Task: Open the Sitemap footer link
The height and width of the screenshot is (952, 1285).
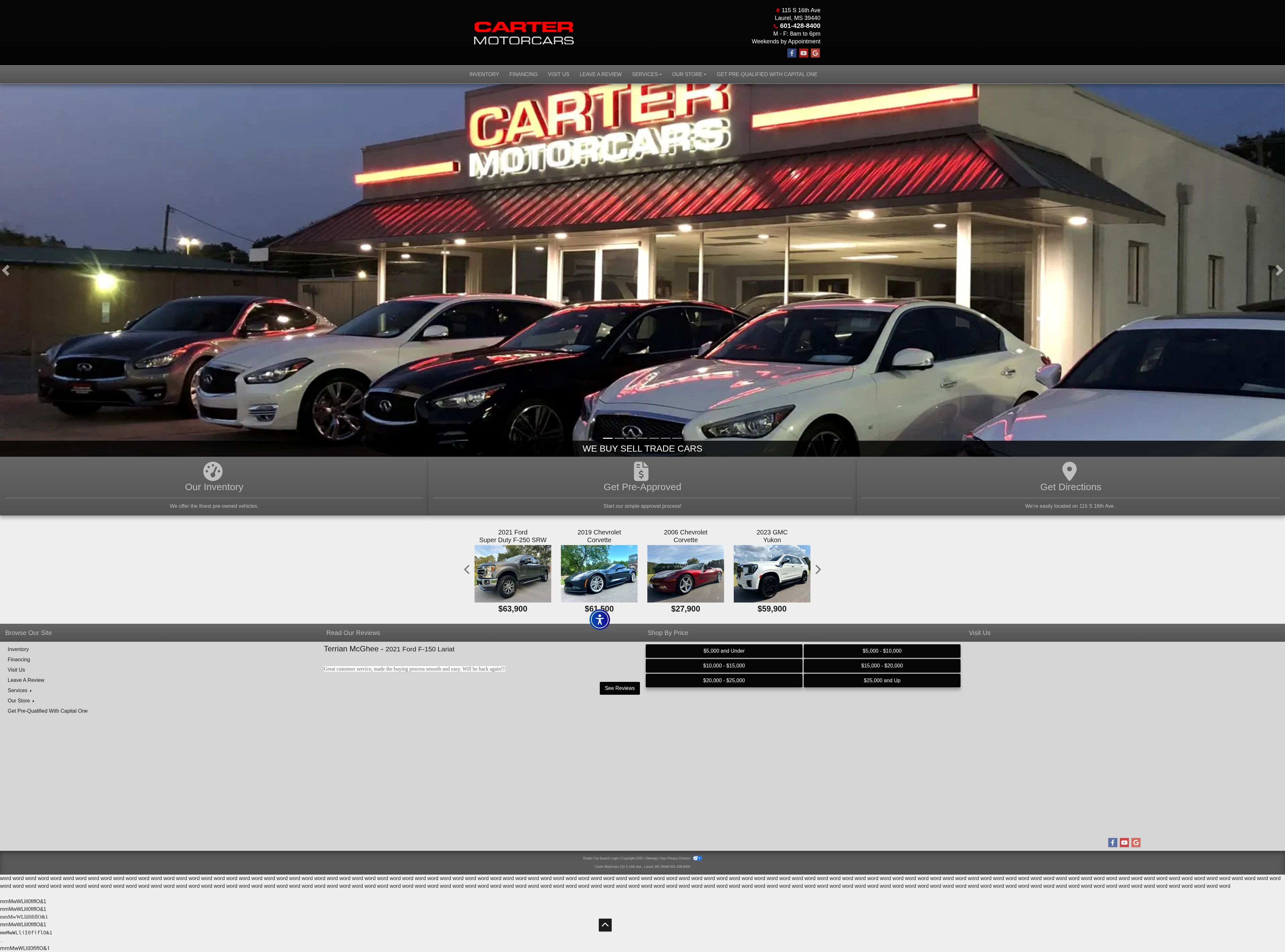Action: tap(651, 859)
